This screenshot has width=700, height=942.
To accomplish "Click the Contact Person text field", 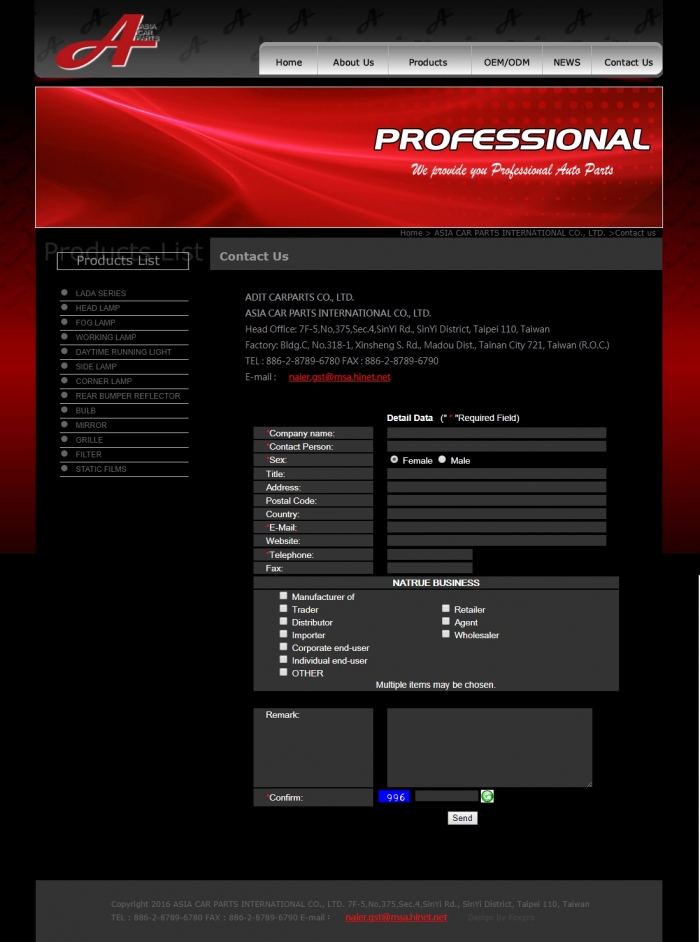I will coord(496,446).
